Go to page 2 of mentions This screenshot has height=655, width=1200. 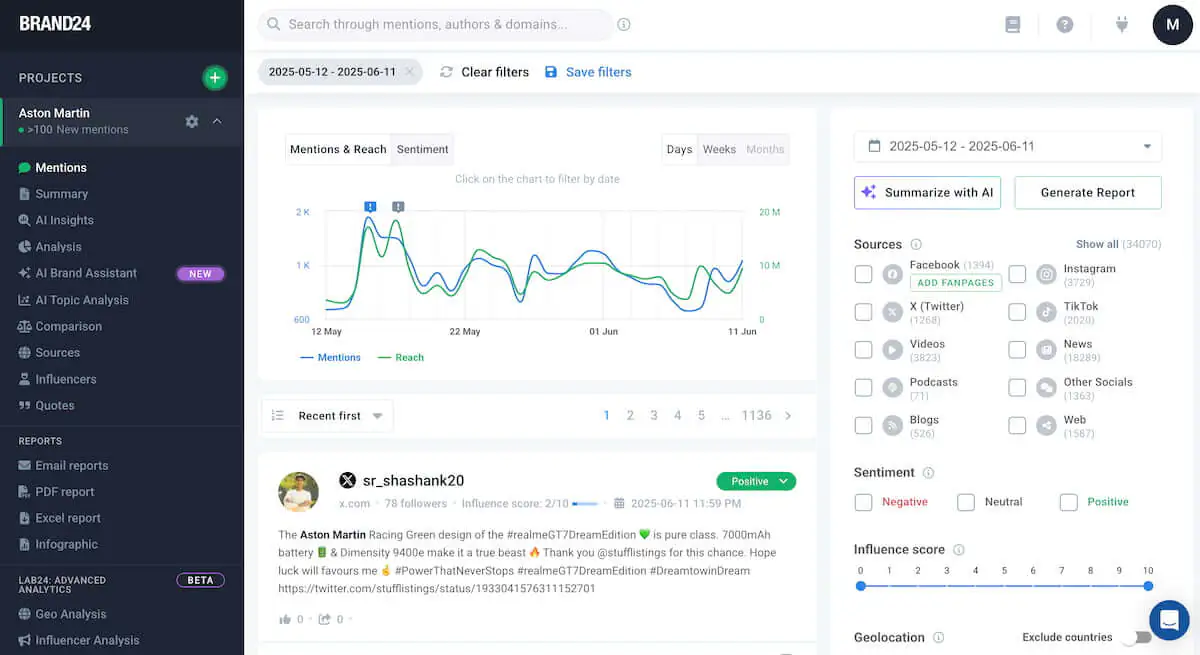point(631,415)
